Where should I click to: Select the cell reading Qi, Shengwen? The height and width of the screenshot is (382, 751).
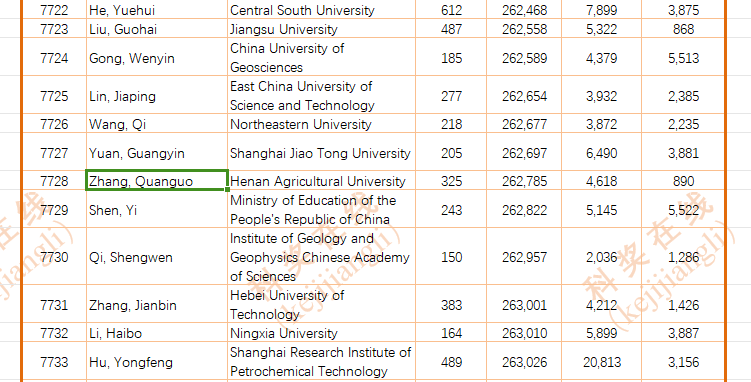point(157,256)
